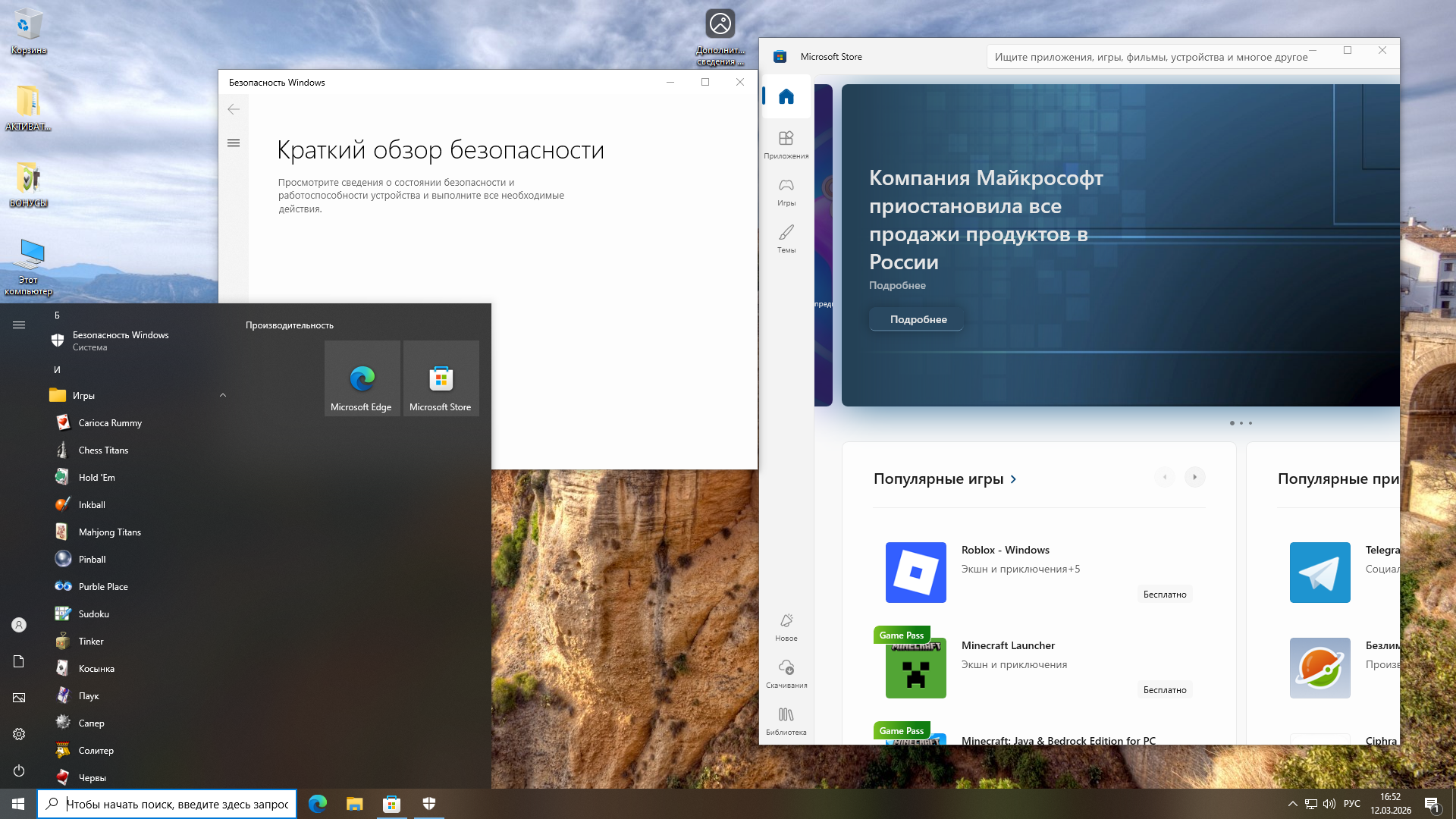The height and width of the screenshot is (819, 1456).
Task: Click Windows Security shield taskbar icon
Action: pos(428,804)
